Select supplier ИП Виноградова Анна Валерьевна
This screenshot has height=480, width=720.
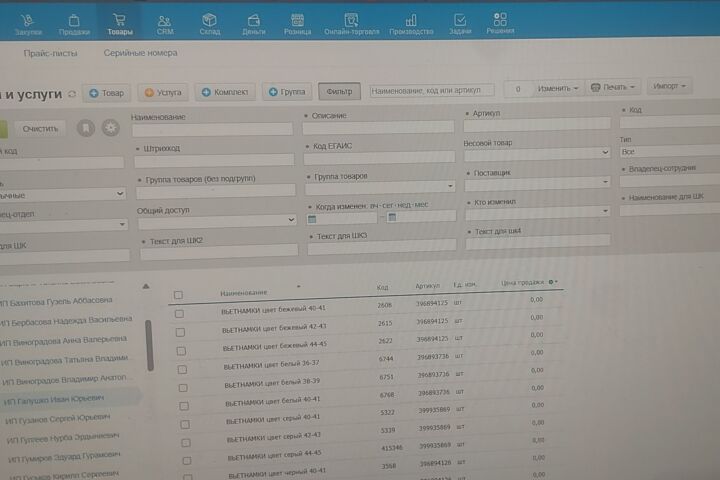64,340
